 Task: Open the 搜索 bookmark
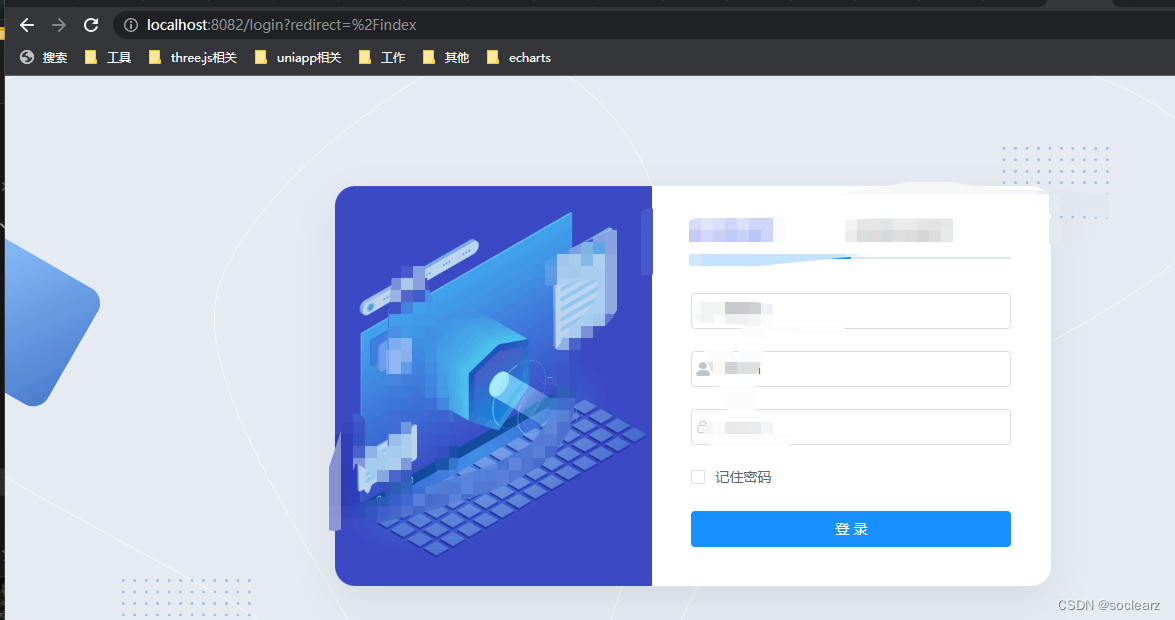pos(43,58)
